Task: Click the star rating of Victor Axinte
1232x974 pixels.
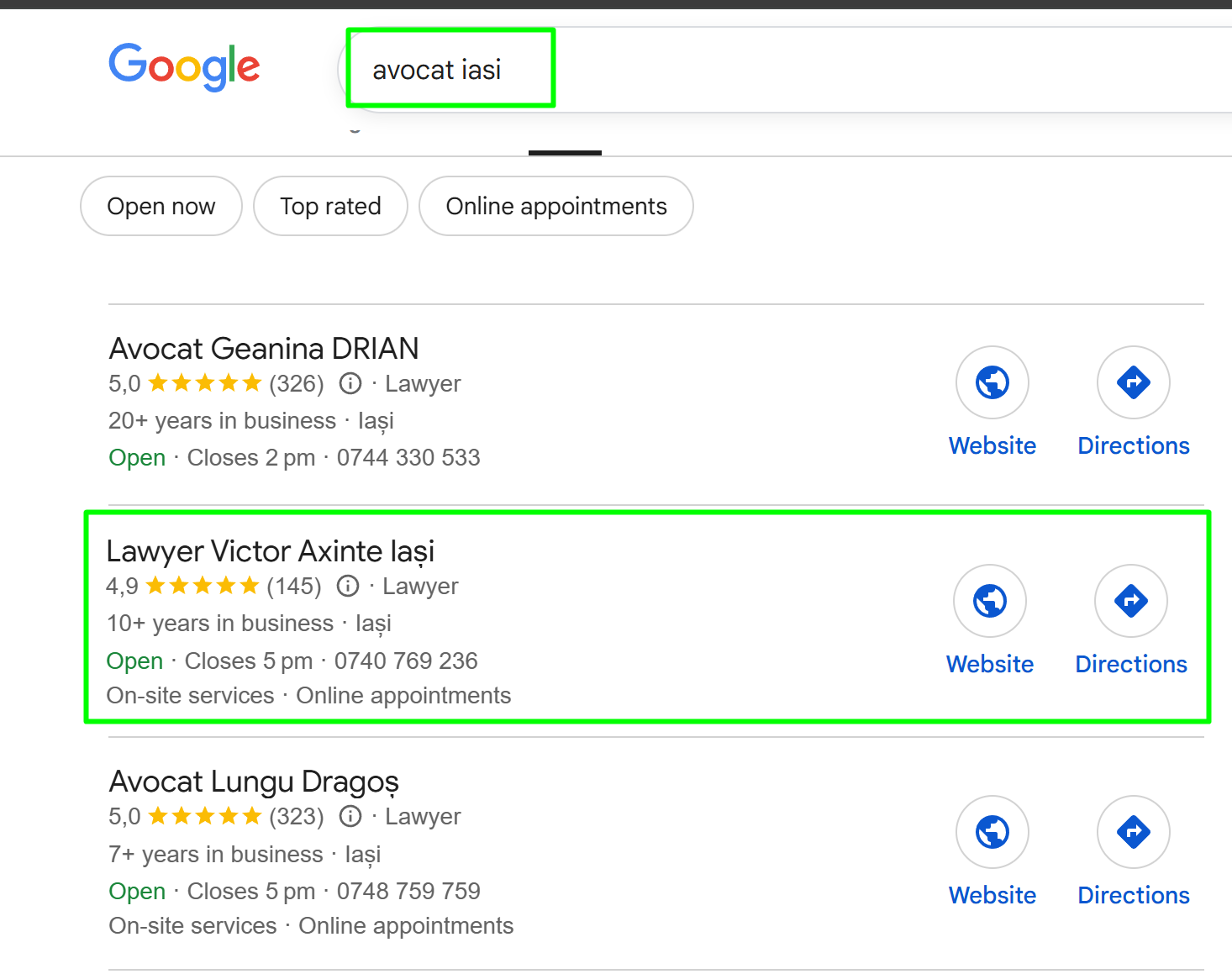Action: (x=203, y=585)
